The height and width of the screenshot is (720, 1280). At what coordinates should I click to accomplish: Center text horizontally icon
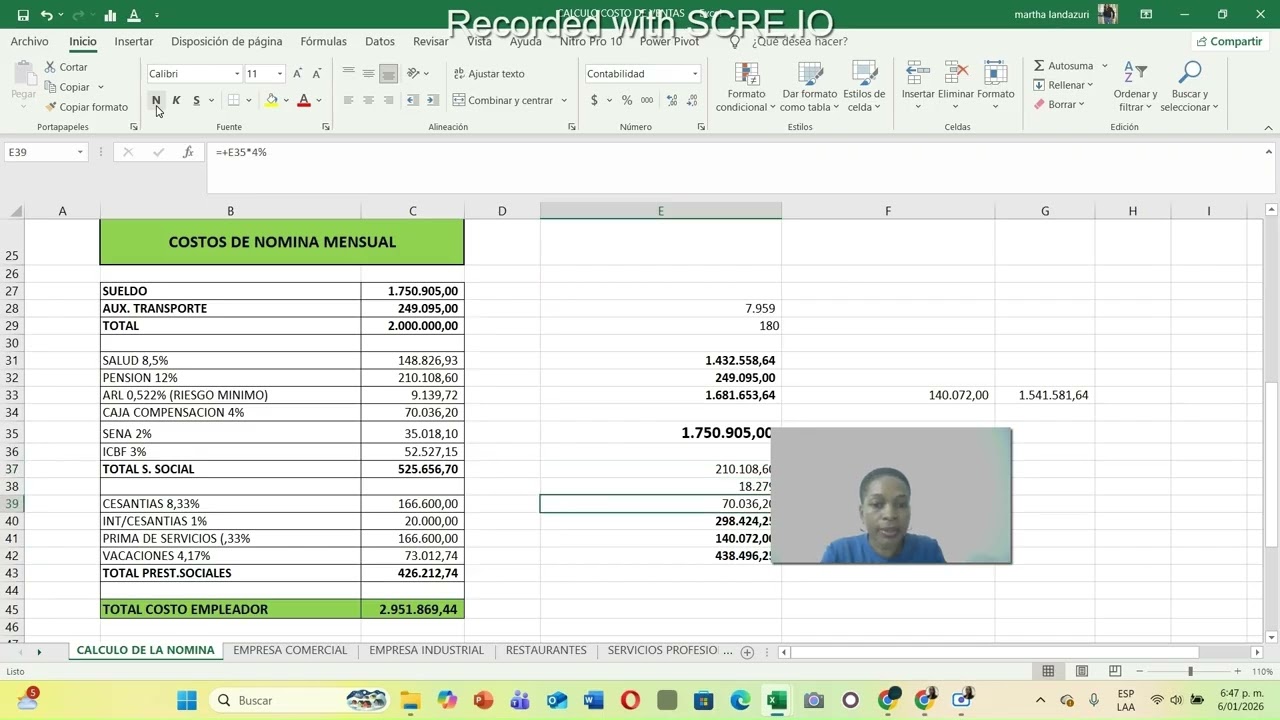[368, 100]
